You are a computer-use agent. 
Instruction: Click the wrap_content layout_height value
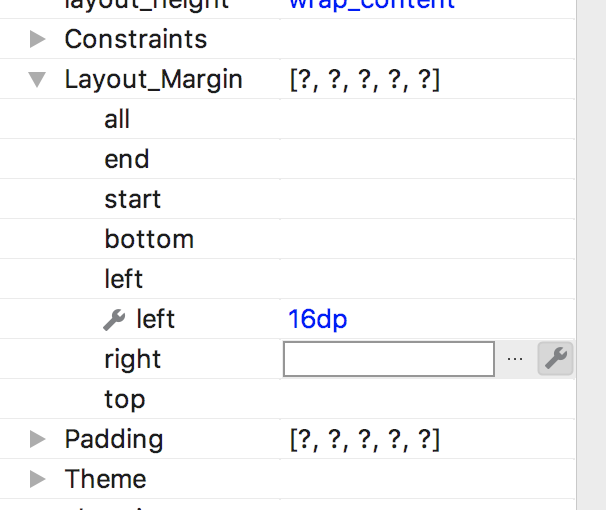click(372, 4)
